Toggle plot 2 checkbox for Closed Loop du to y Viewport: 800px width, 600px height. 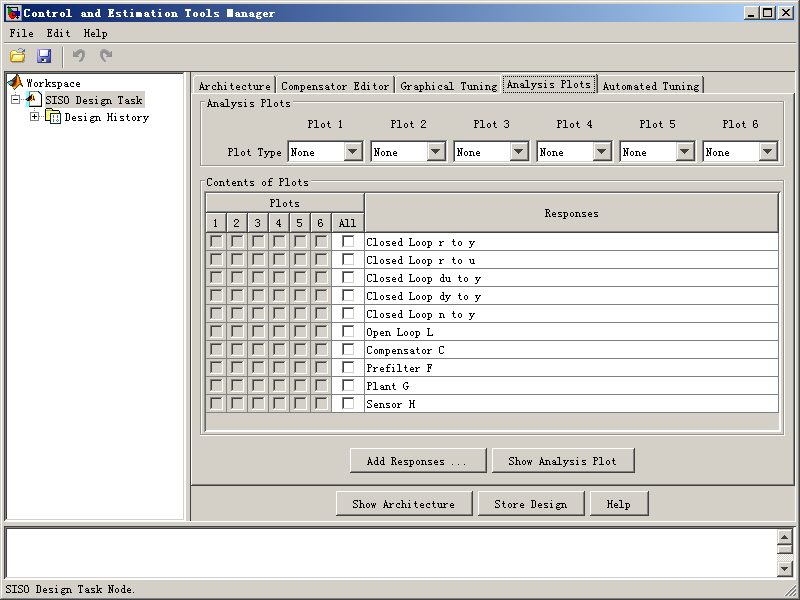click(237, 278)
